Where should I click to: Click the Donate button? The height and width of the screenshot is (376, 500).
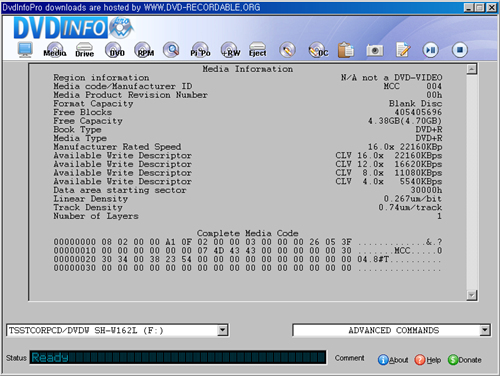(465, 360)
